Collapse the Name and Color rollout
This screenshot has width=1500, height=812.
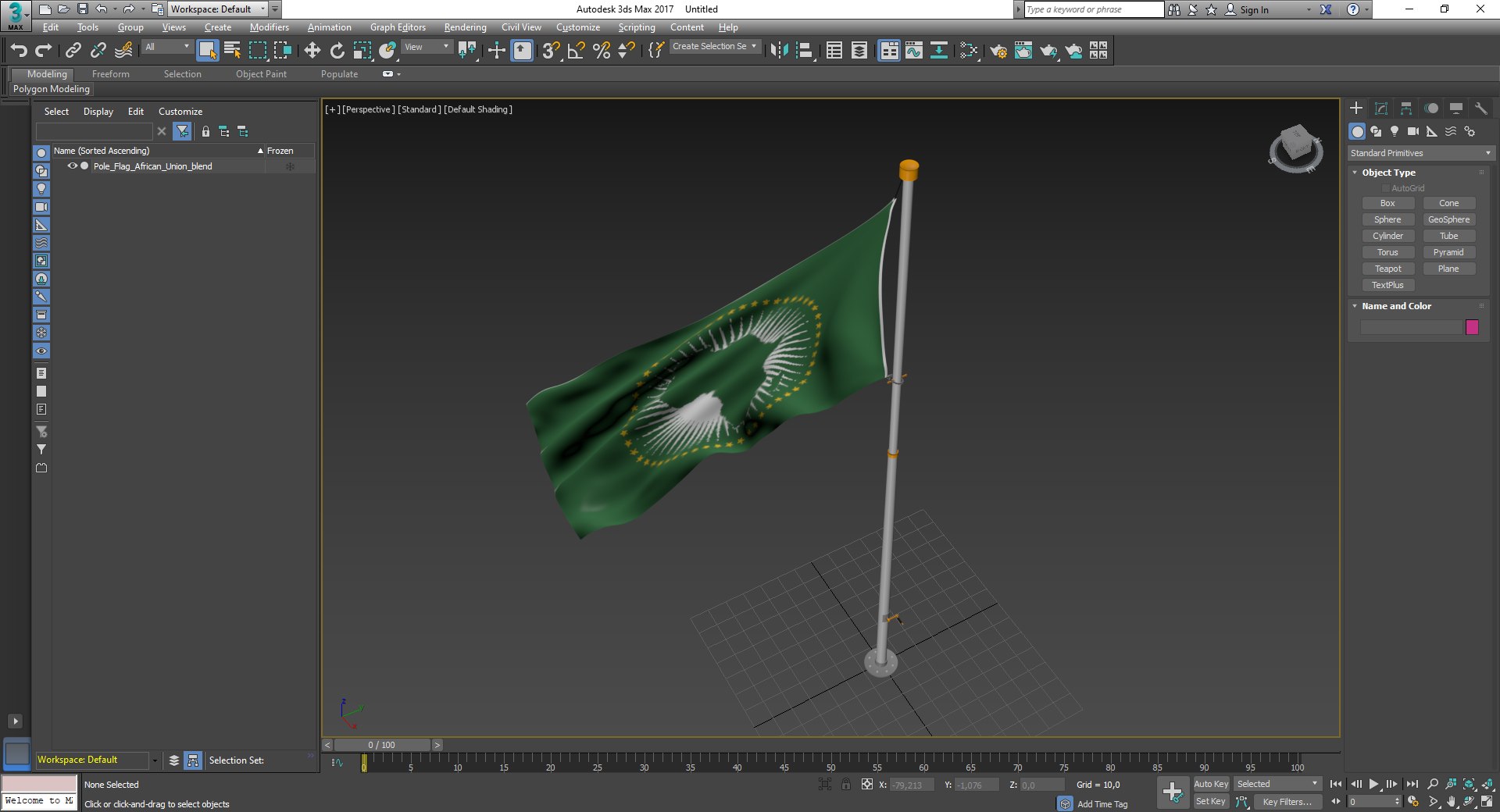point(1396,306)
